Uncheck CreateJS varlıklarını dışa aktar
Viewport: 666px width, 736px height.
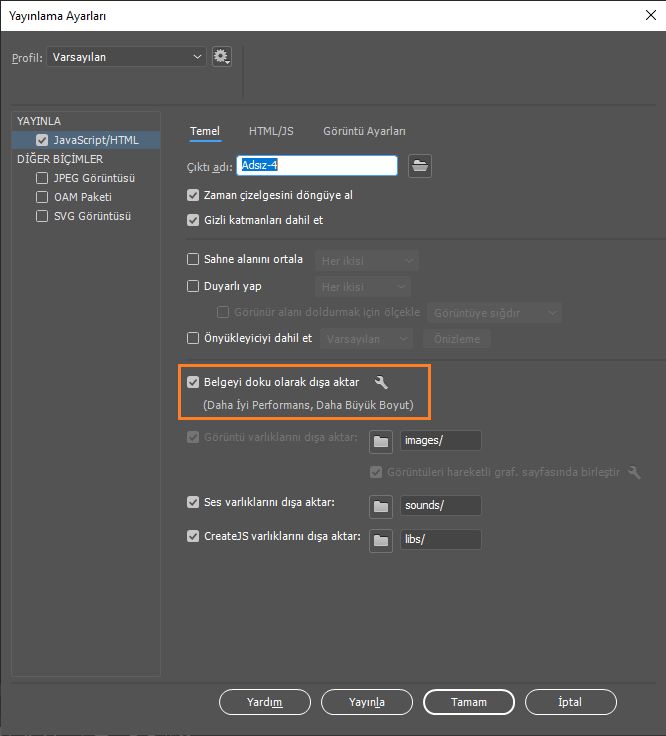coord(193,536)
